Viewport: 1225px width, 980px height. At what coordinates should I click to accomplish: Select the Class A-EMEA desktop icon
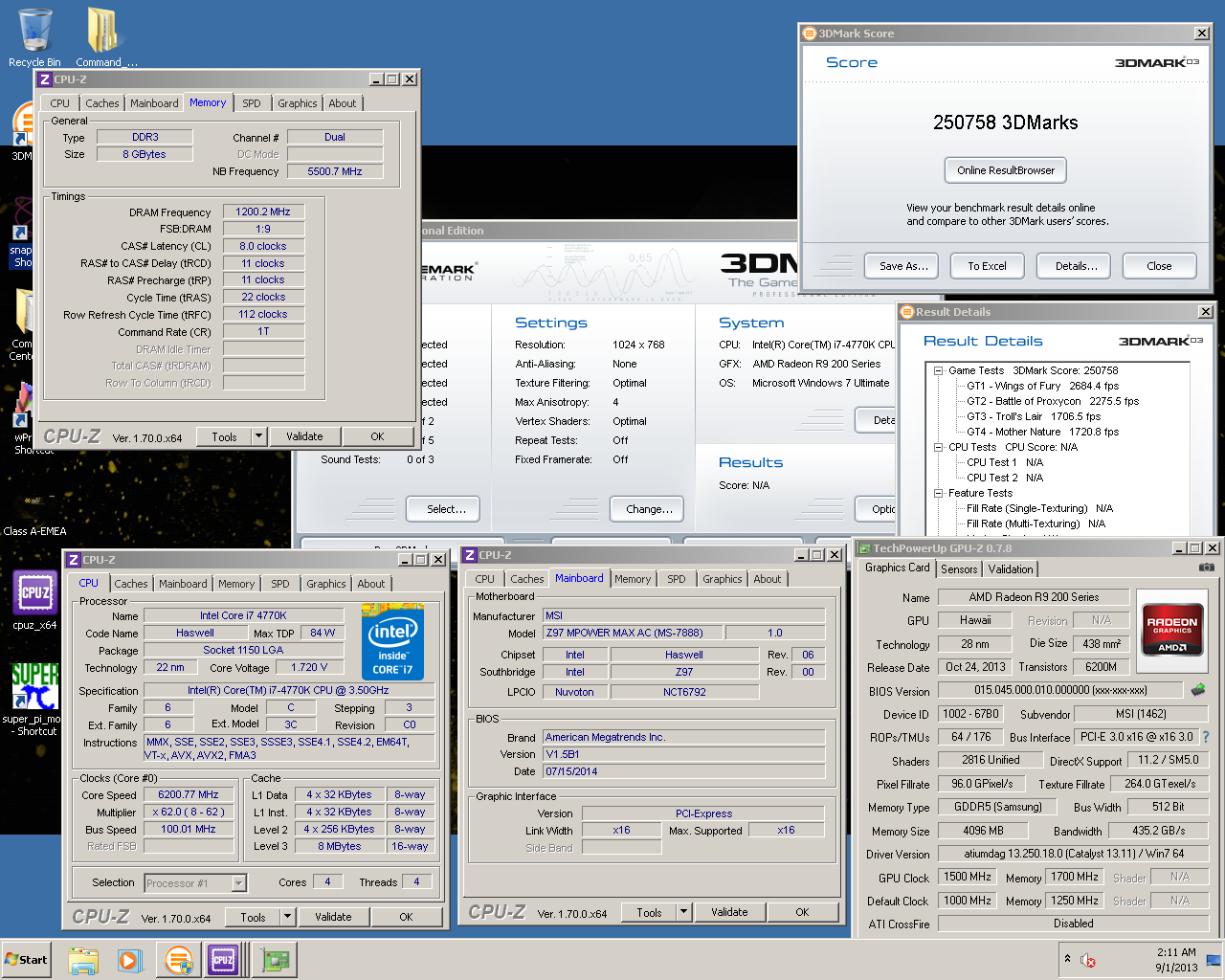pyautogui.click(x=34, y=512)
